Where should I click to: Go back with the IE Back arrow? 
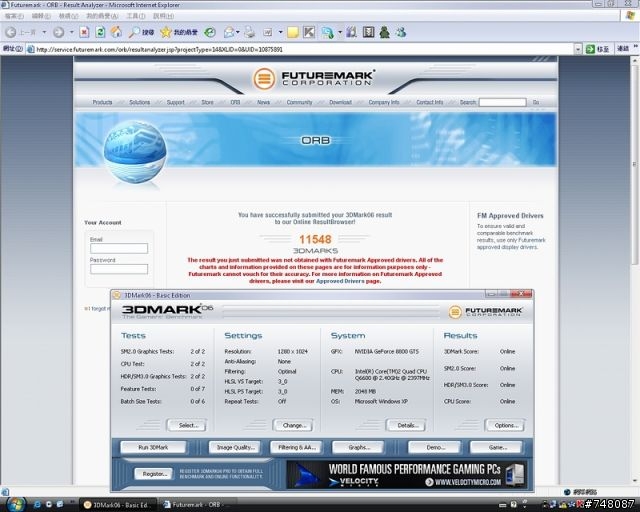click(x=11, y=32)
